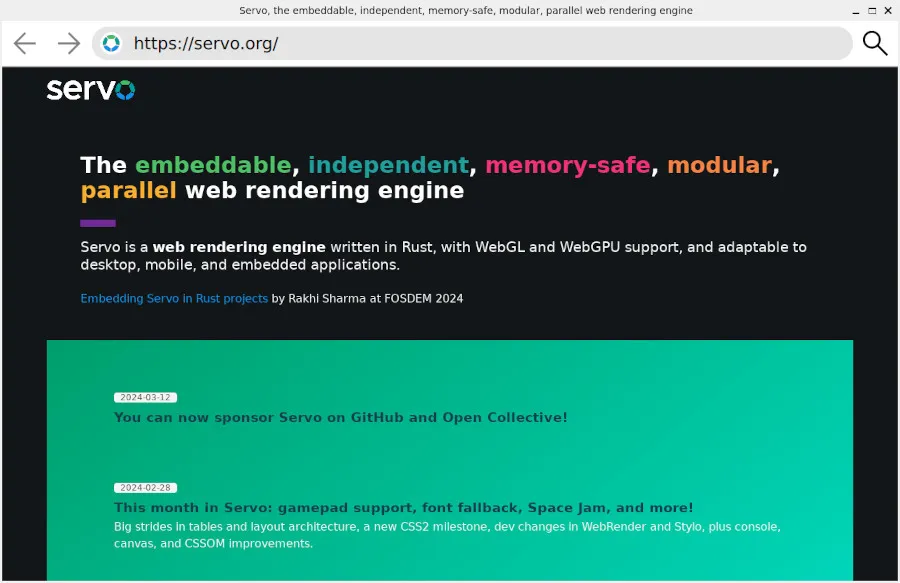Click the 2024-03-12 date badge

tap(145, 397)
